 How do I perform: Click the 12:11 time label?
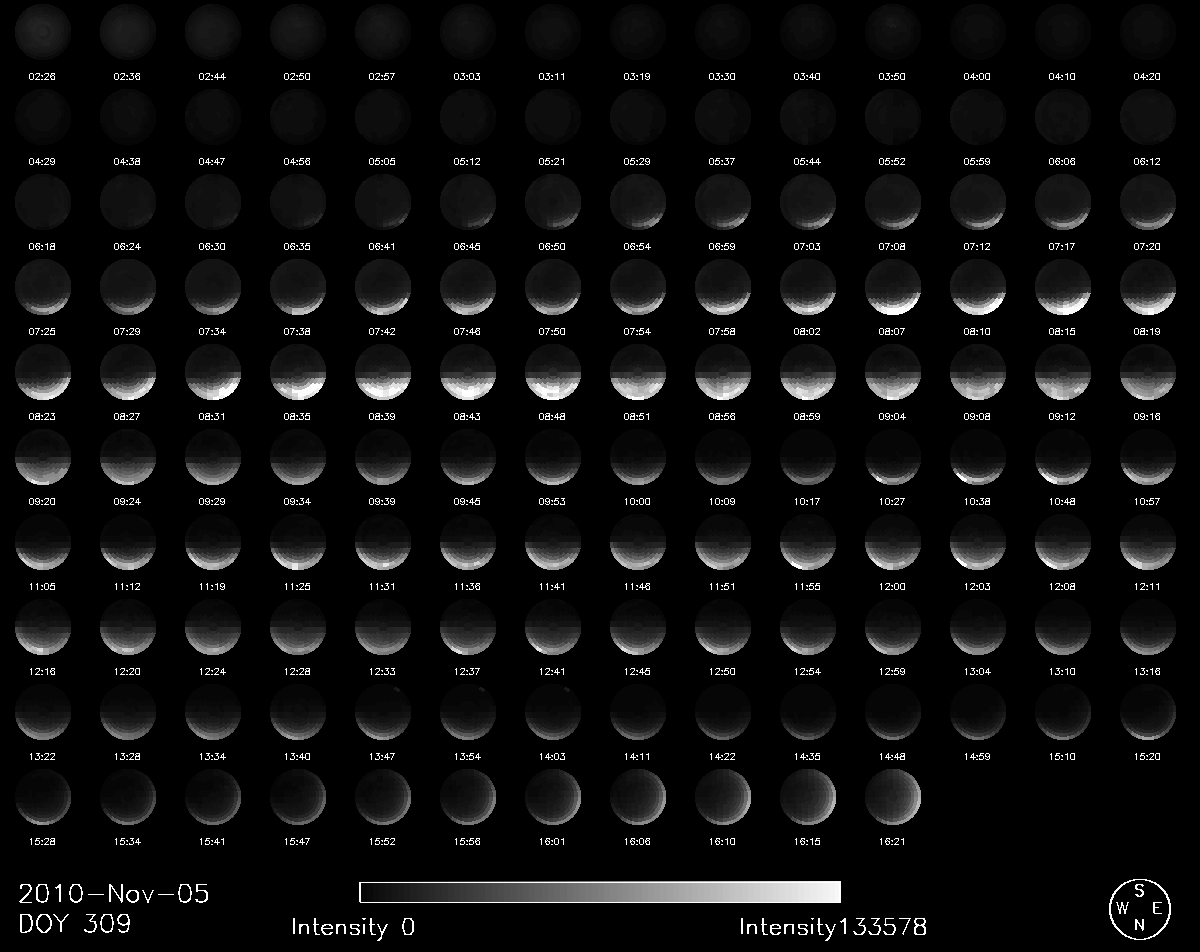1148,586
